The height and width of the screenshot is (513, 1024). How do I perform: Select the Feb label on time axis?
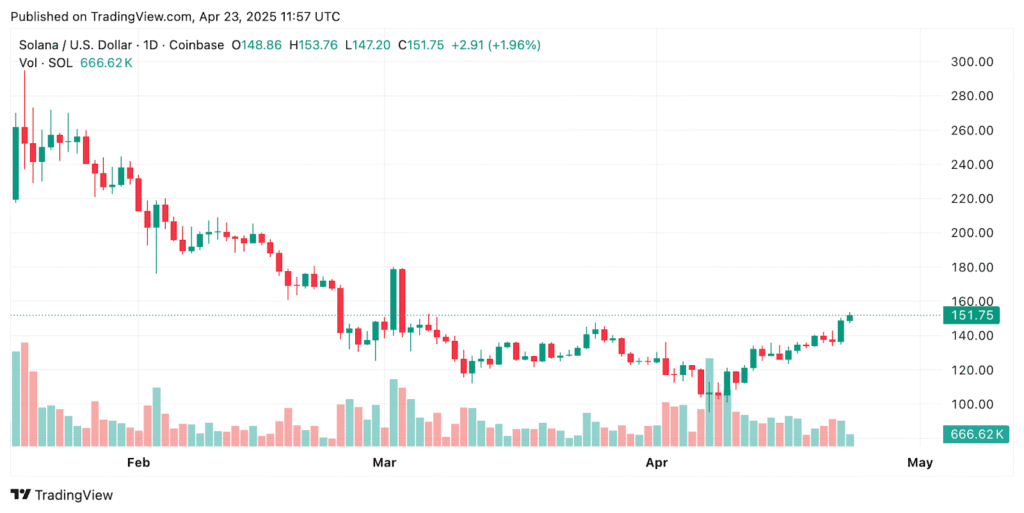pos(138,463)
